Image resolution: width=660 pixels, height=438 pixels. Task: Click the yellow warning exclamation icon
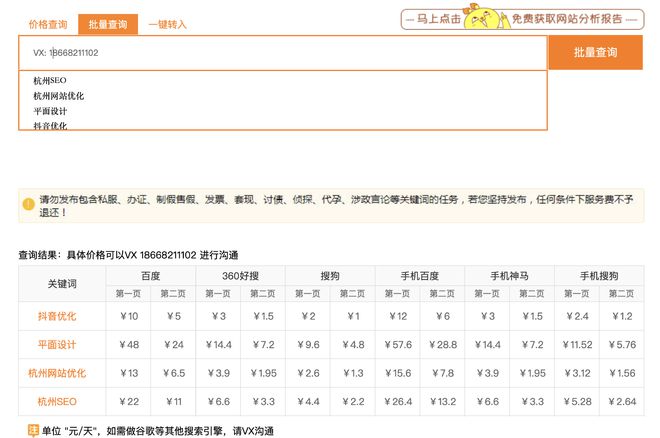(28, 204)
